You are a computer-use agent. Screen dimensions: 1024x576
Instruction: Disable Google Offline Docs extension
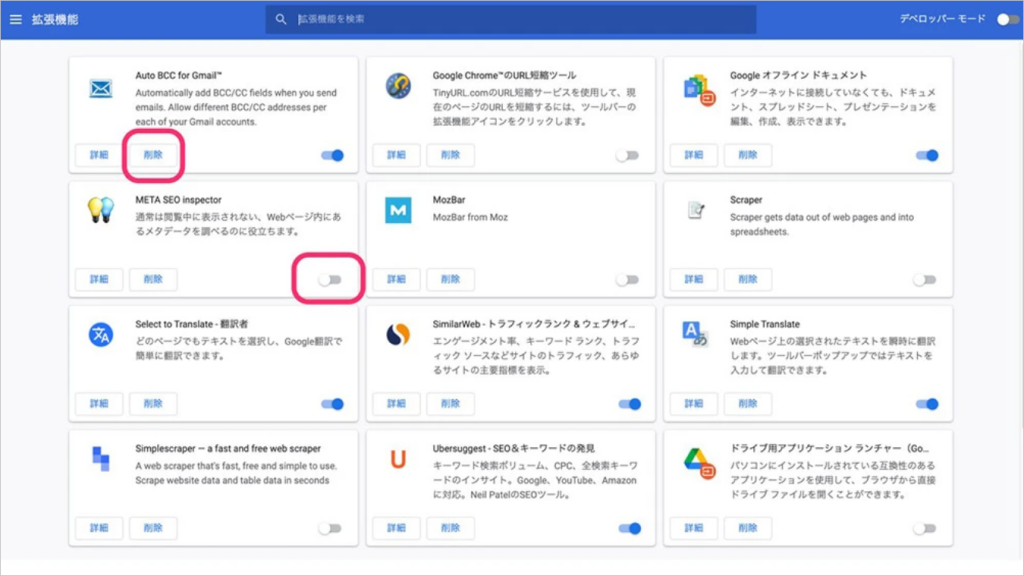[x=927, y=155]
